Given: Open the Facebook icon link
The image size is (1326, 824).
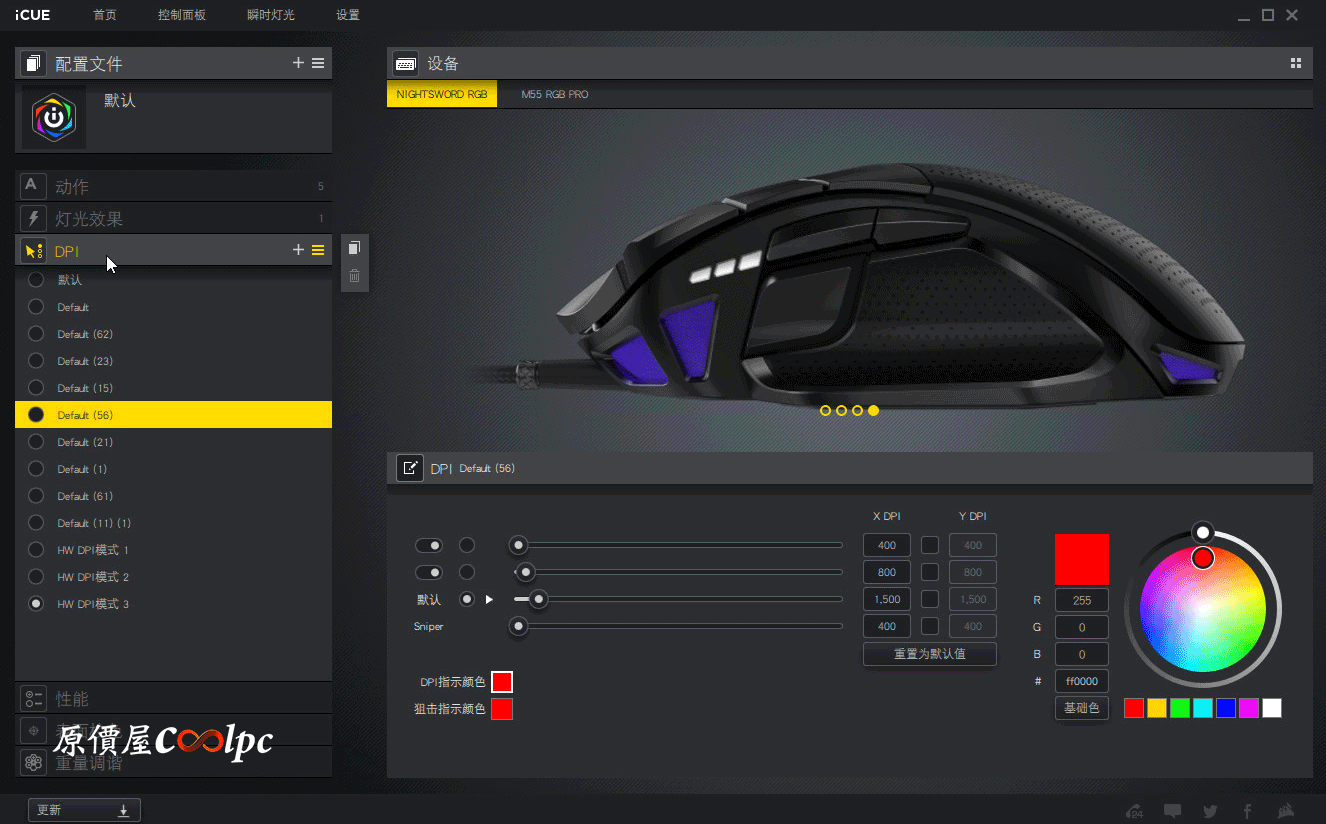Looking at the screenshot, I should coord(1247,811).
